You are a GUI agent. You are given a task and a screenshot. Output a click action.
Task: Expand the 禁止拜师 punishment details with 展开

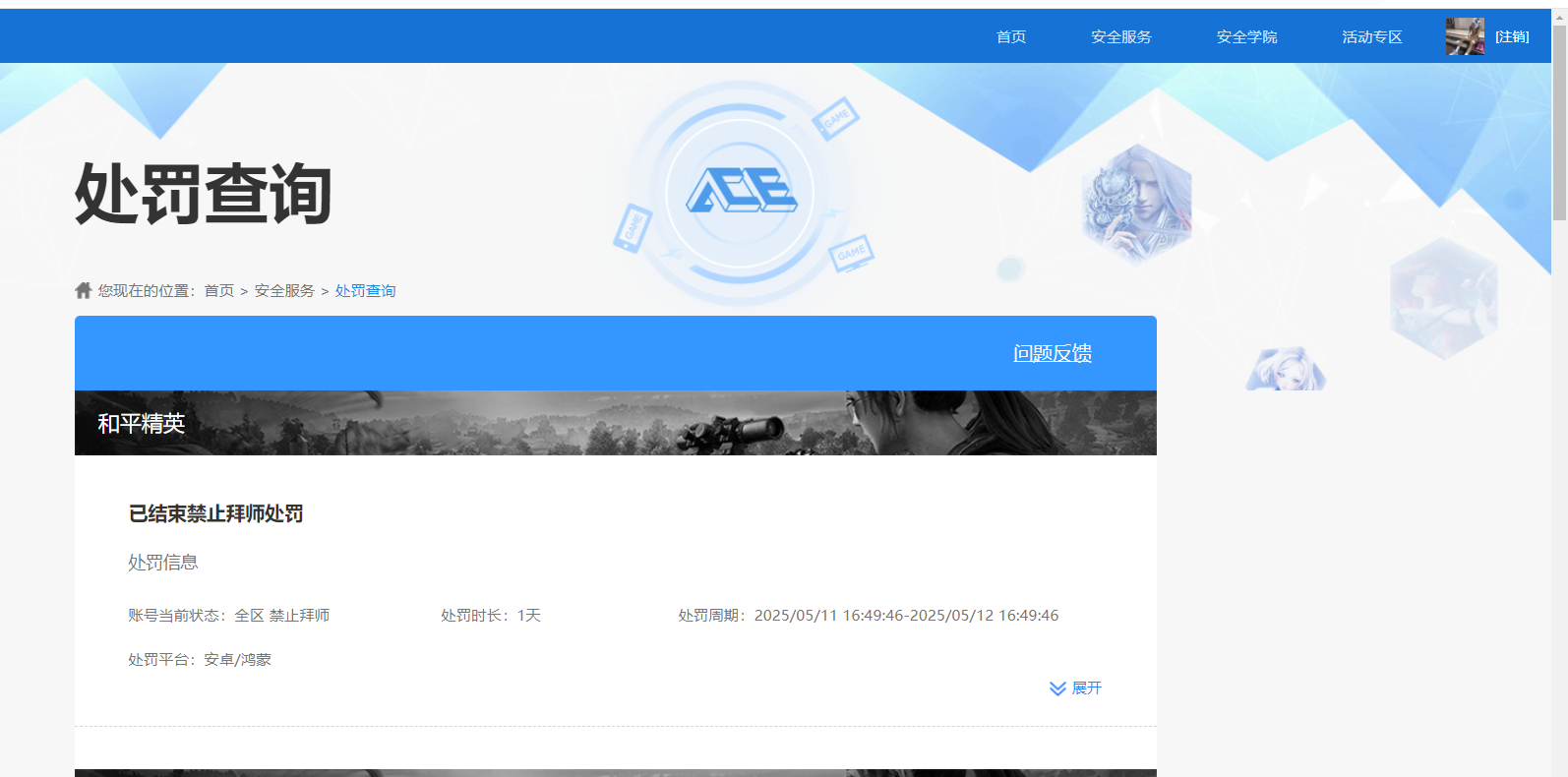1086,688
